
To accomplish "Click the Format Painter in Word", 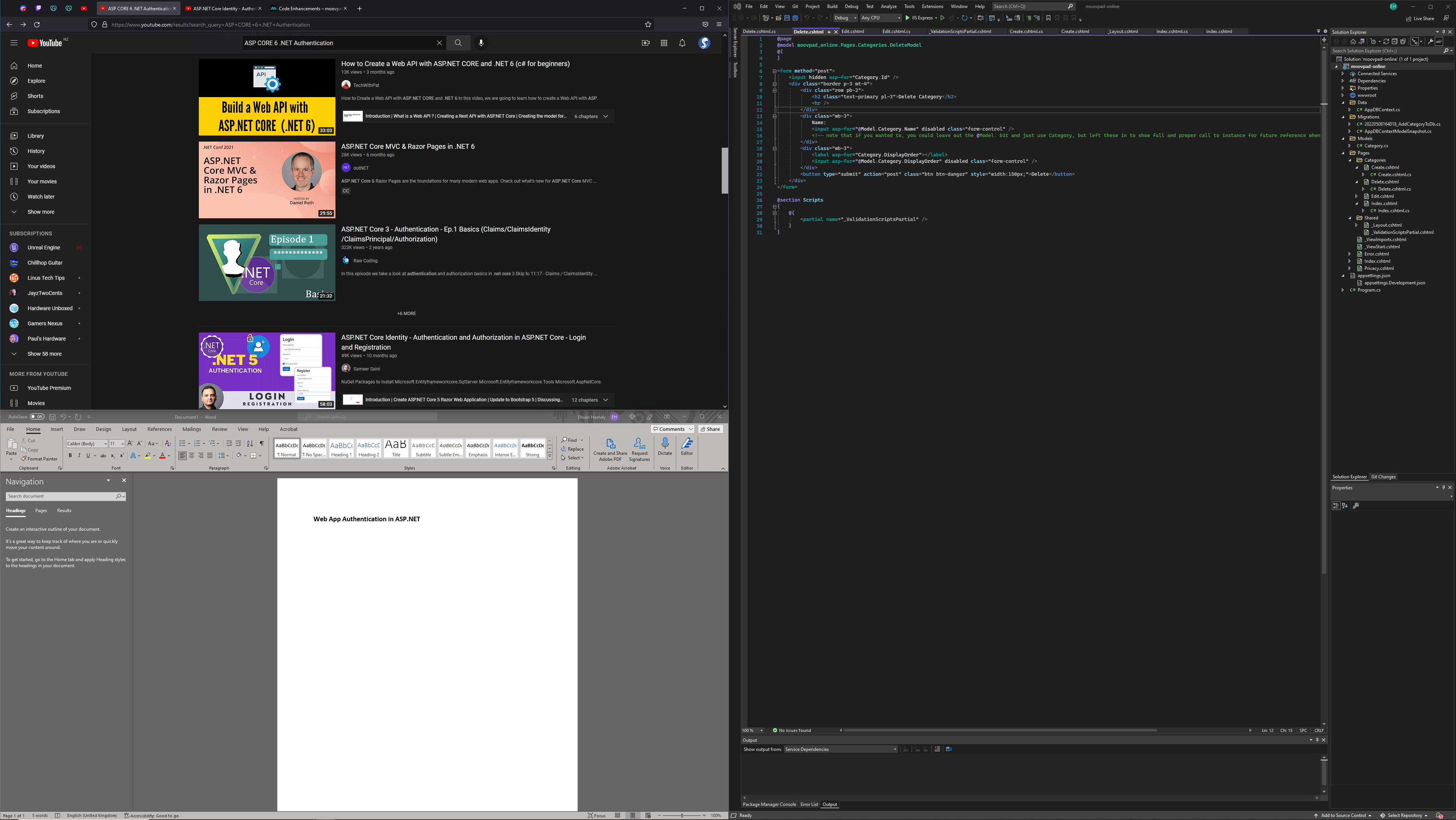I will [39, 459].
